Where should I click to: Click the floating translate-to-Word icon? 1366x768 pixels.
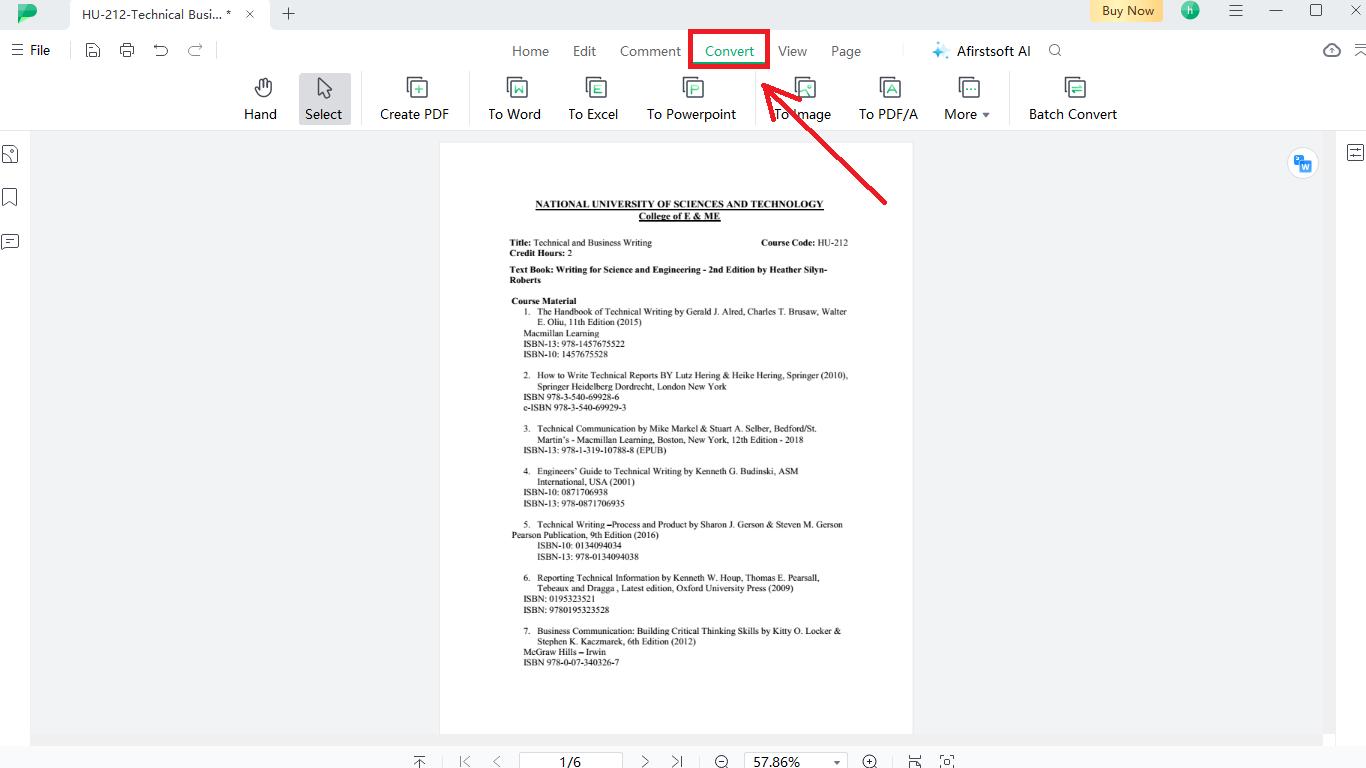pyautogui.click(x=1302, y=163)
